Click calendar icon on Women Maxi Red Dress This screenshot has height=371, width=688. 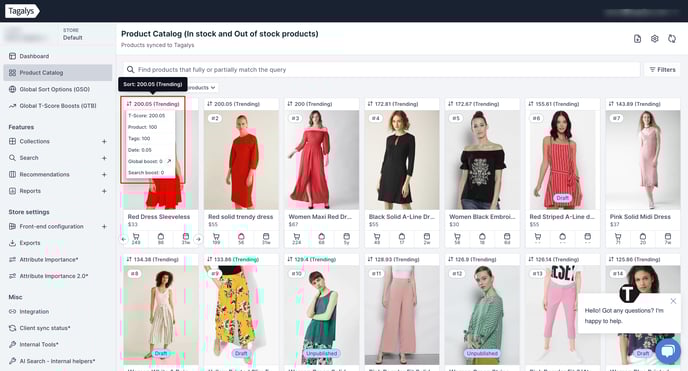point(347,237)
